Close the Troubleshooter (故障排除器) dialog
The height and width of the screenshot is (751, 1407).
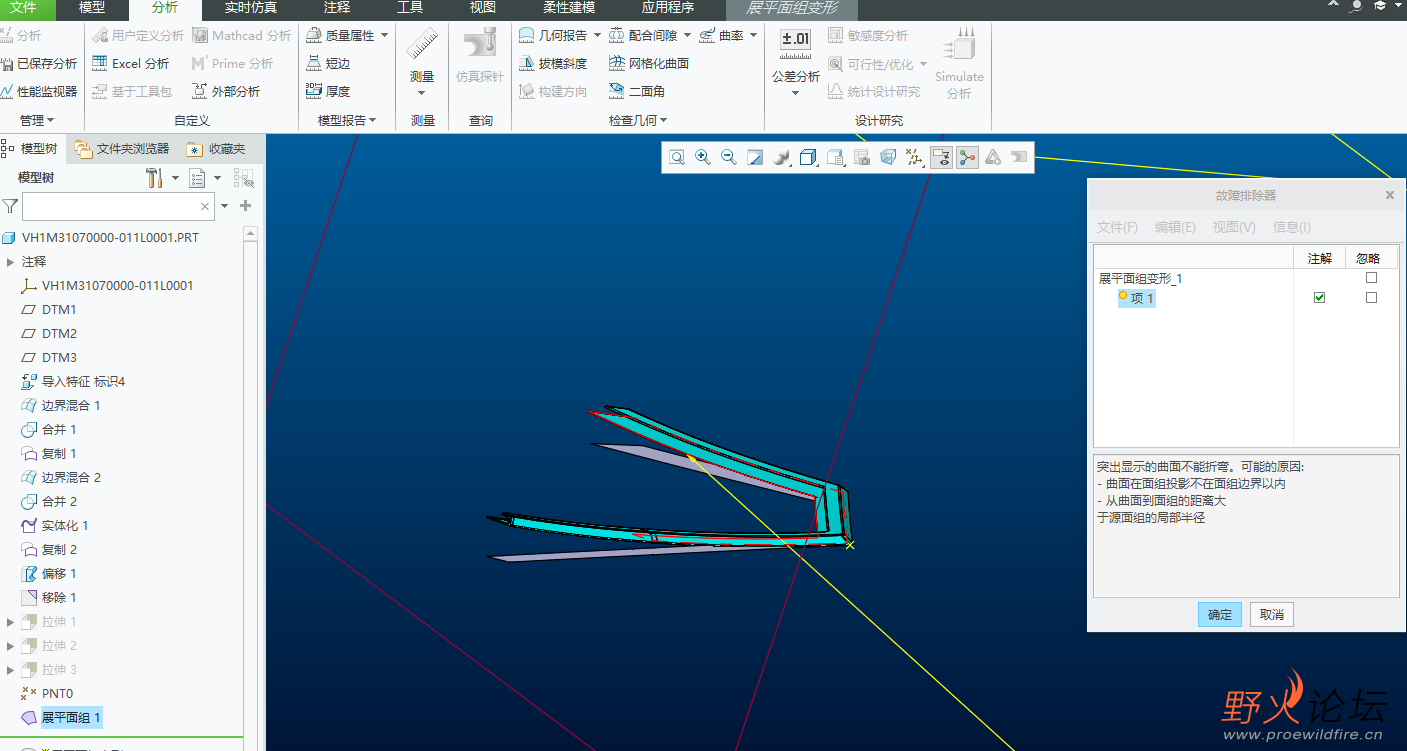[x=1389, y=195]
